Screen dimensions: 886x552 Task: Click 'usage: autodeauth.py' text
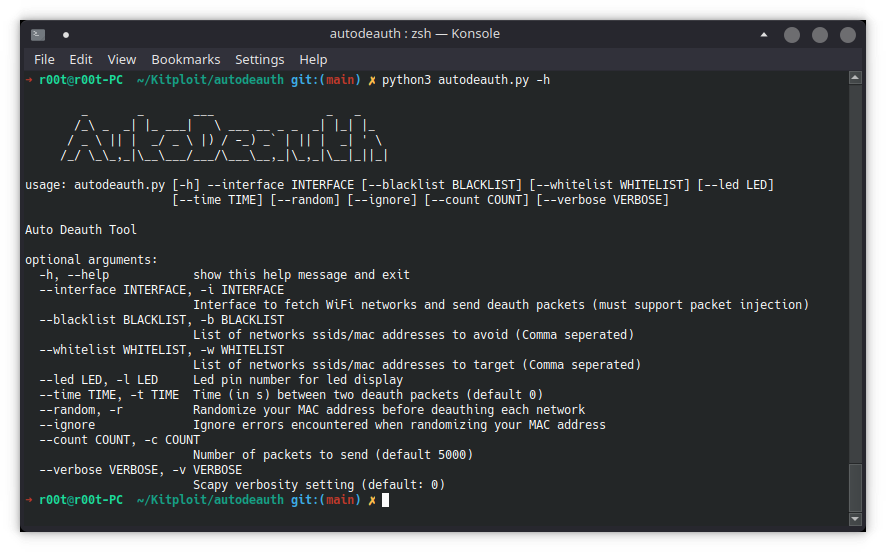(95, 185)
